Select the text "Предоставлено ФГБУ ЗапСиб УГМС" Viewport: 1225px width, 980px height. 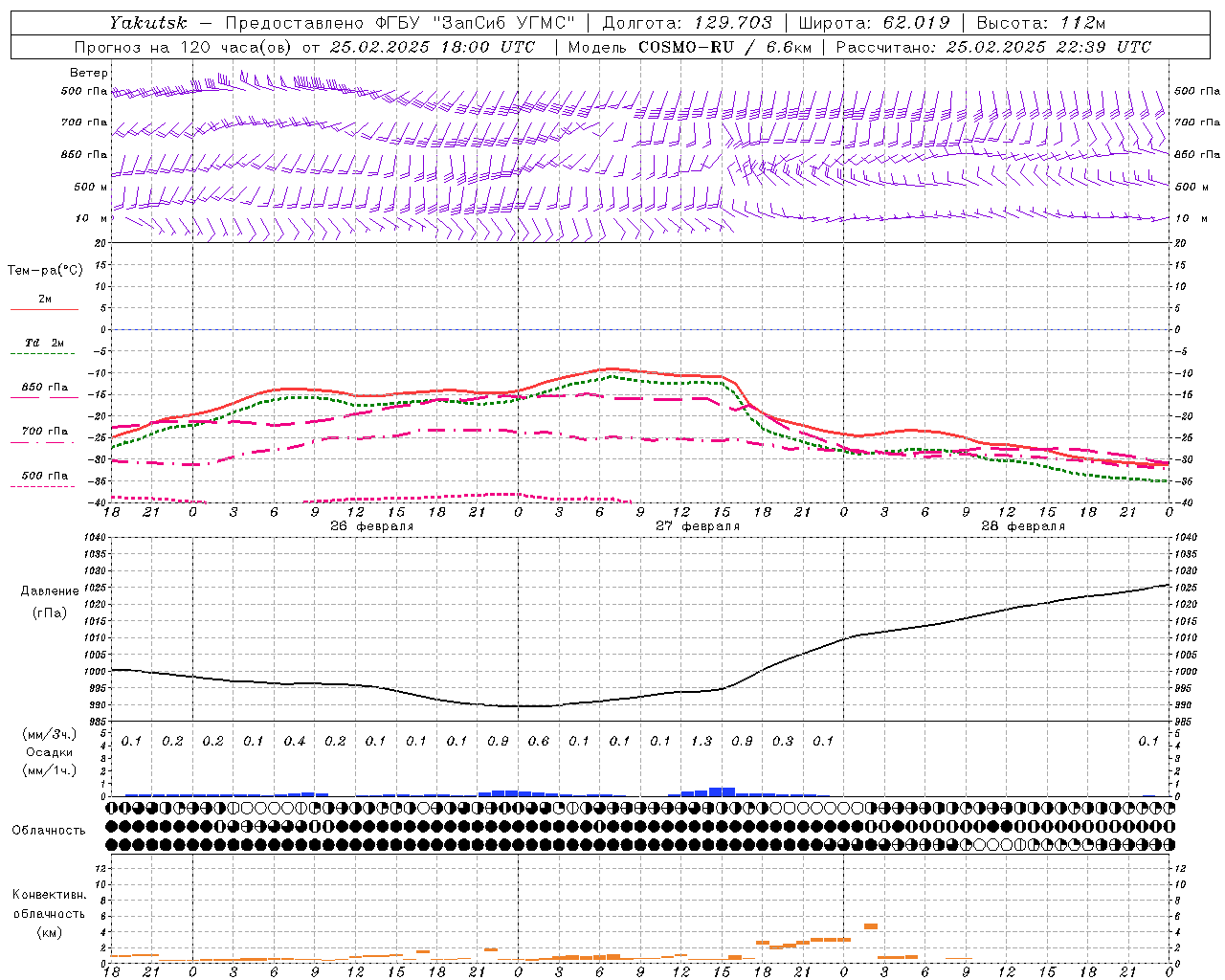[400, 23]
